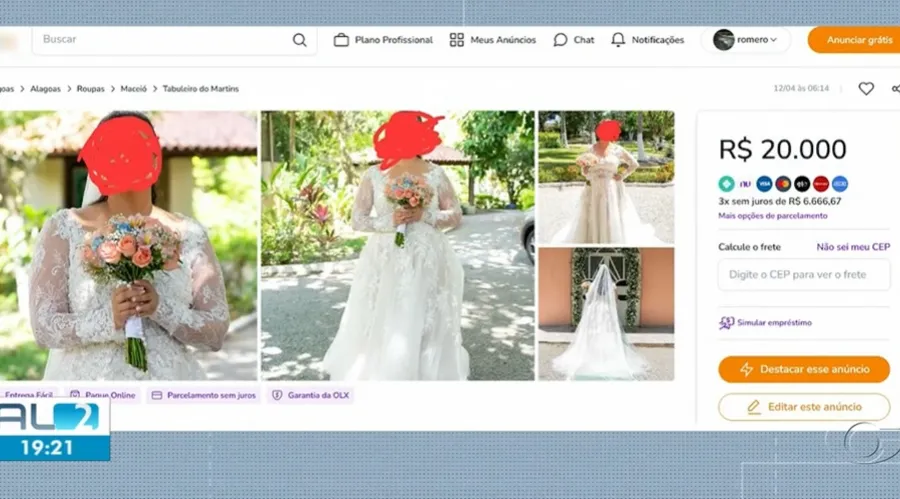Open the Maceió breadcrumb
Screen dimensions: 900x499
click(133, 89)
